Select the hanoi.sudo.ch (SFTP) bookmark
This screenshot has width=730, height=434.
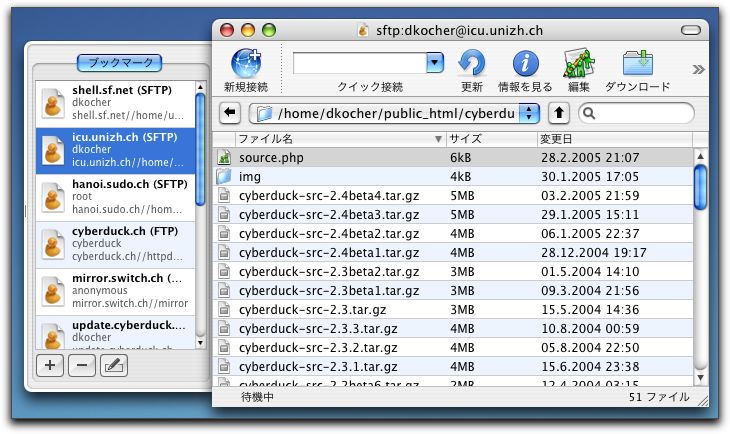pyautogui.click(x=115, y=198)
